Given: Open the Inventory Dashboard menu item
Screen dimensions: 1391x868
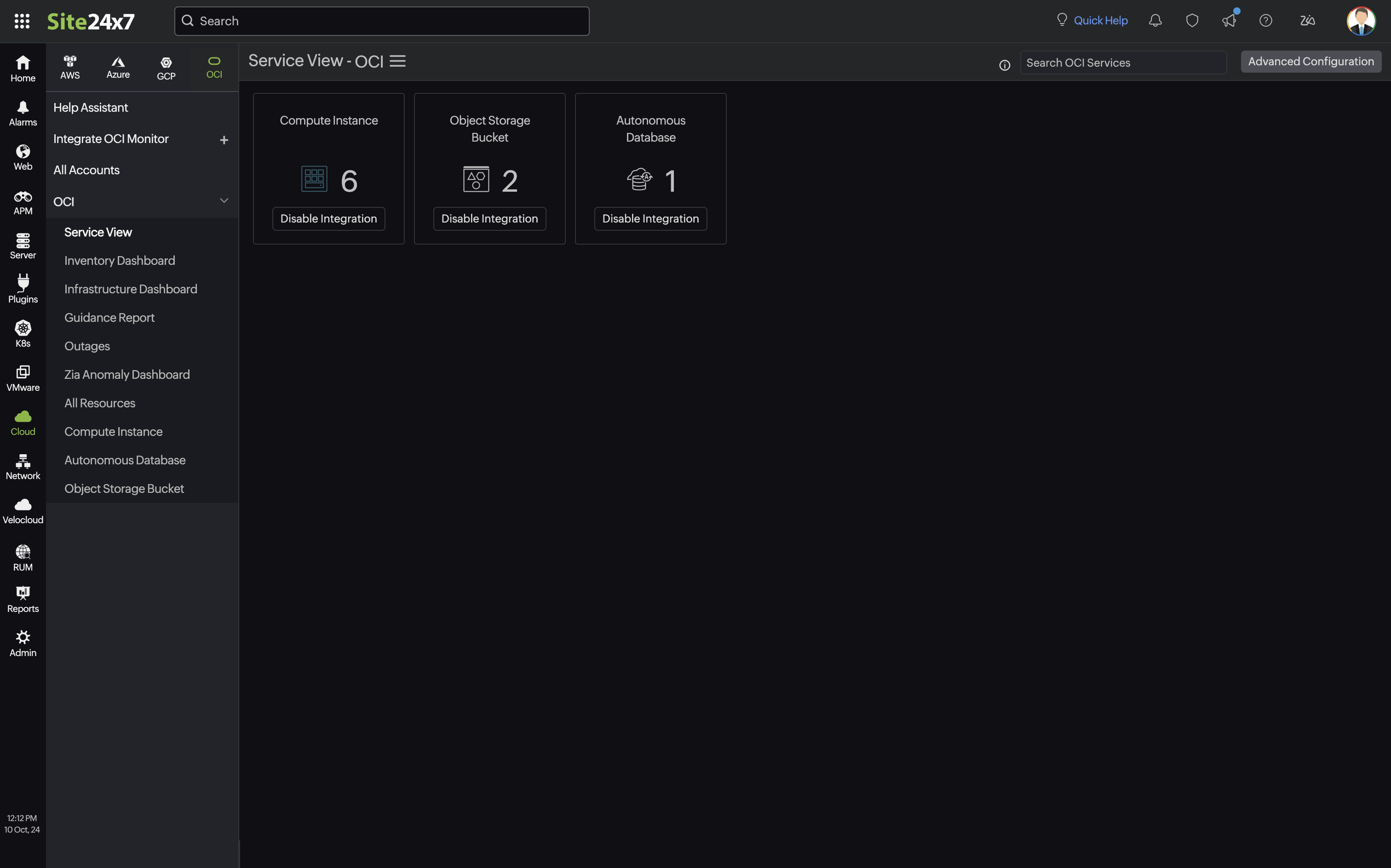Looking at the screenshot, I should click(120, 260).
